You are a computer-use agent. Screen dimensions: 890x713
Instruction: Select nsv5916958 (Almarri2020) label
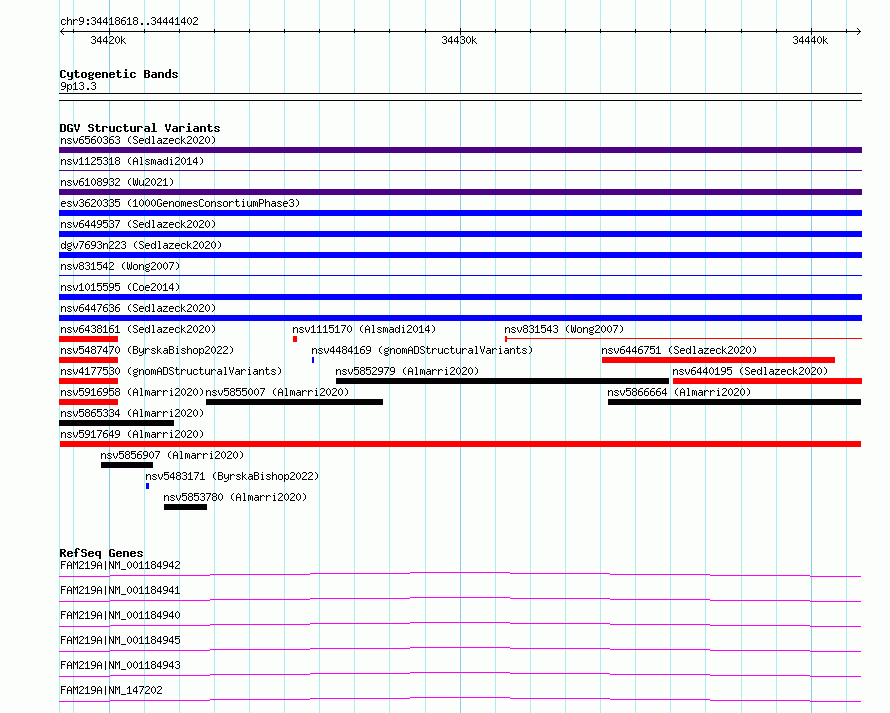132,392
